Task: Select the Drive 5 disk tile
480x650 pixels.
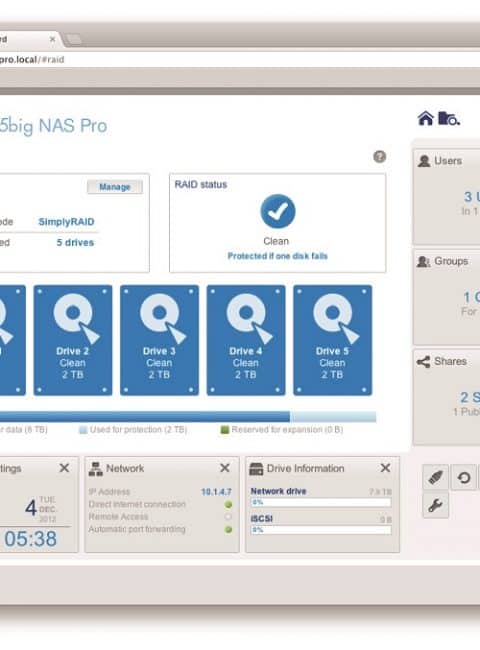Action: [332, 340]
